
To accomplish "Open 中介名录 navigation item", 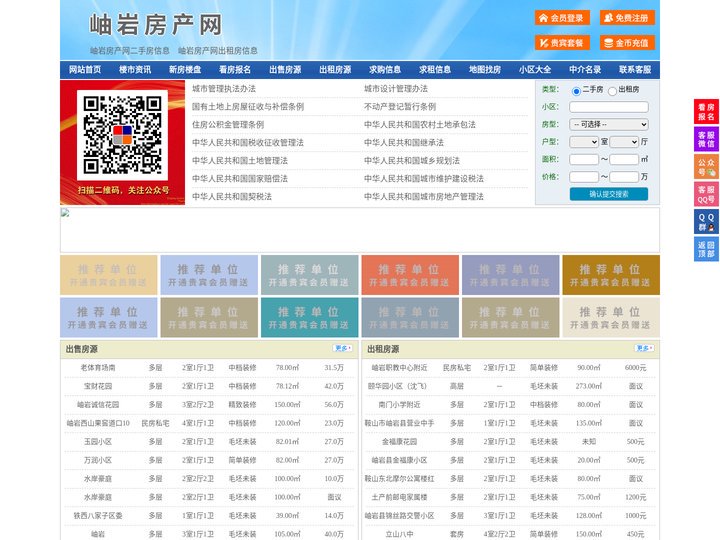I will [585, 70].
